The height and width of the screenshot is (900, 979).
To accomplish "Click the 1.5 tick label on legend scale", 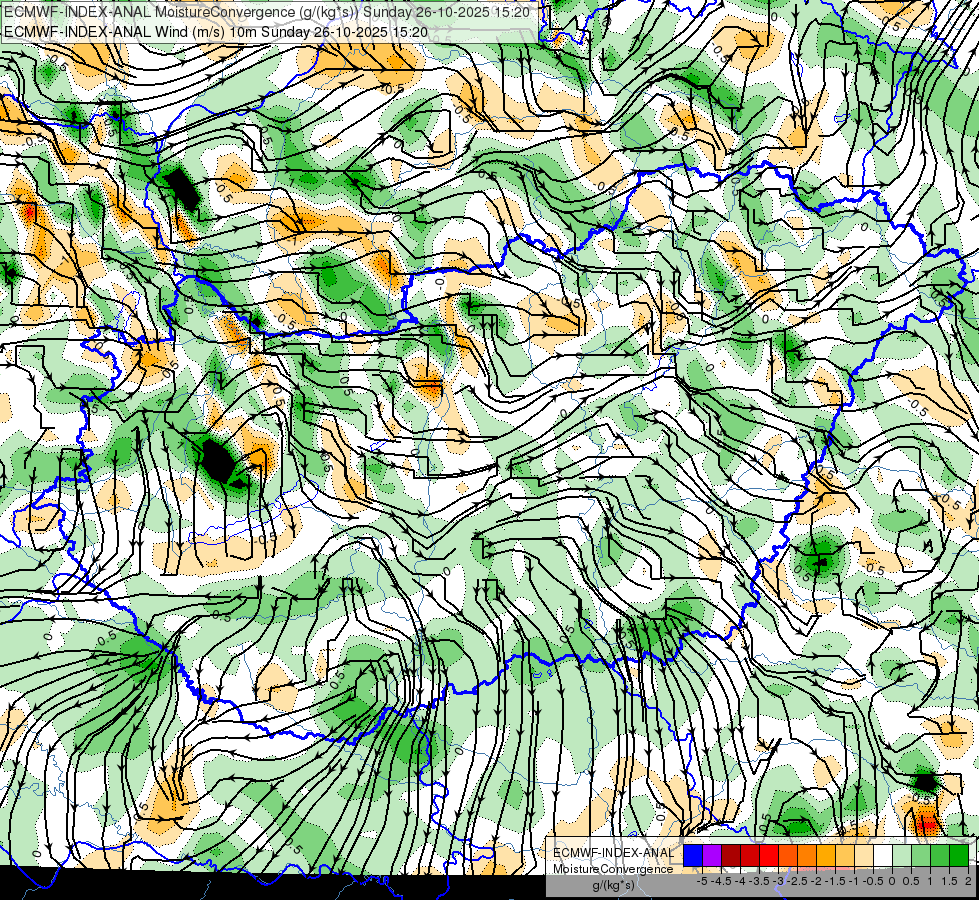I will tap(949, 881).
